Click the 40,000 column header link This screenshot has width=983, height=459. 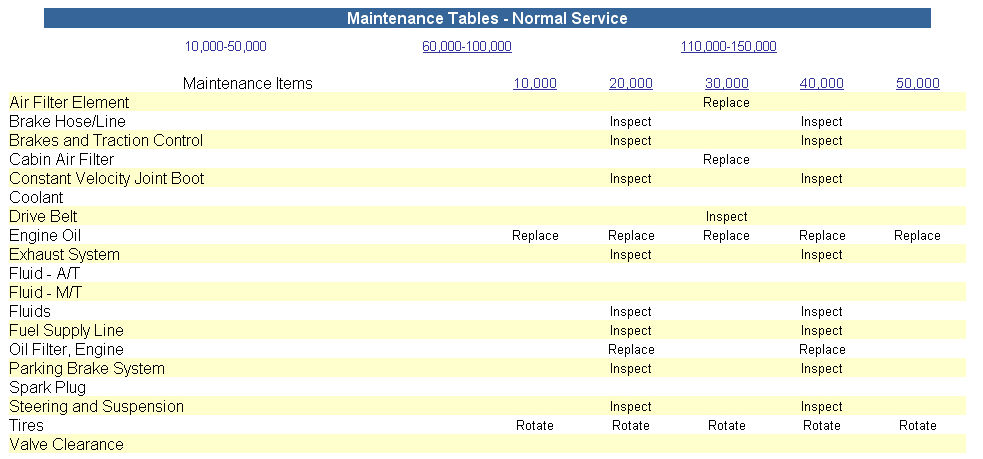click(x=822, y=83)
